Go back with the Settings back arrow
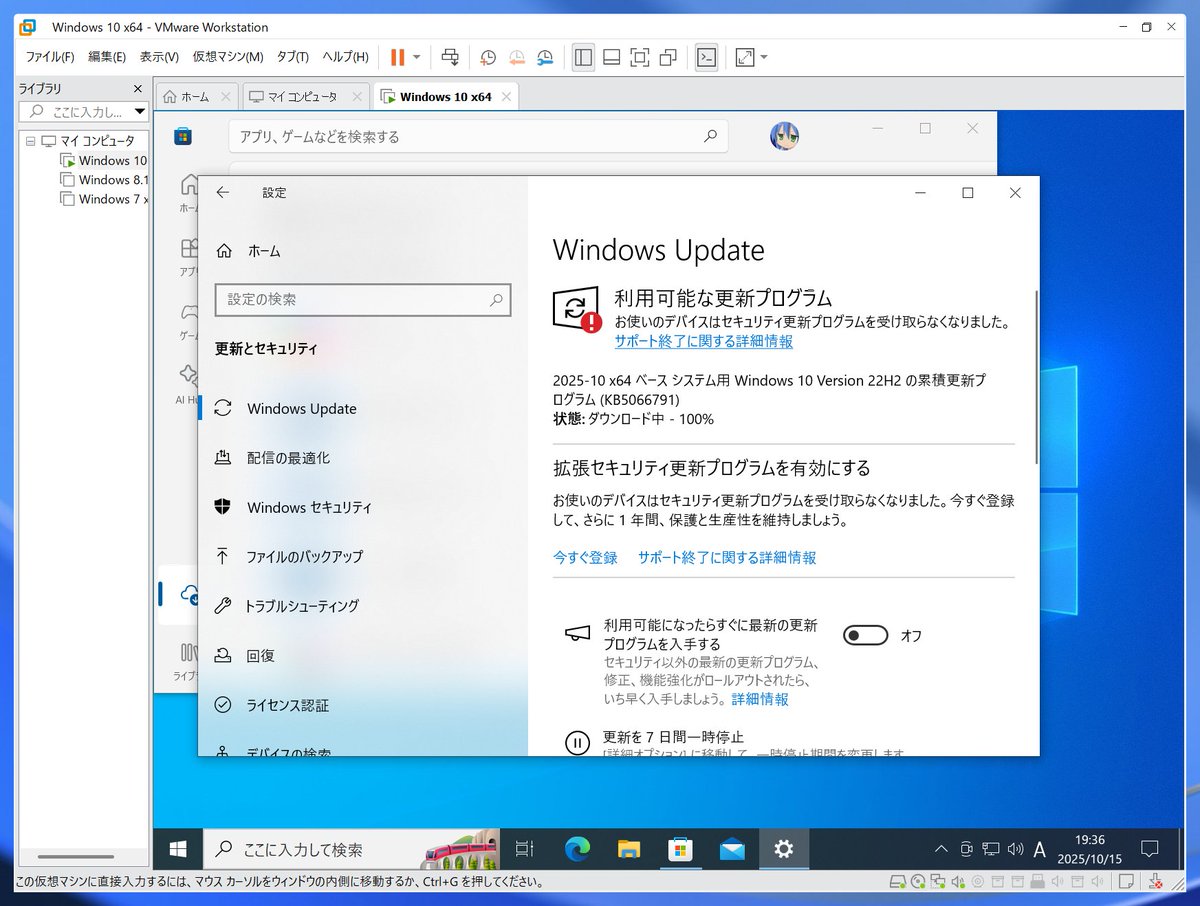This screenshot has height=906, width=1200. pyautogui.click(x=223, y=193)
